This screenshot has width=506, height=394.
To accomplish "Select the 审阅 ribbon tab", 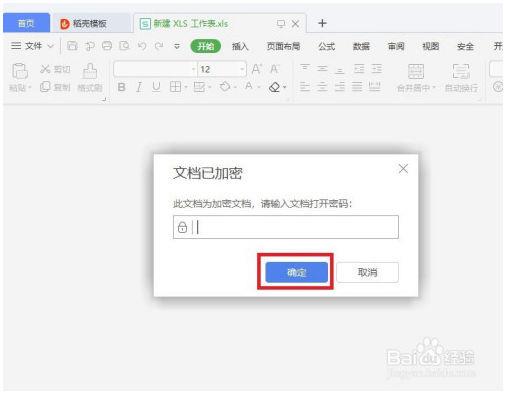I will pos(396,46).
